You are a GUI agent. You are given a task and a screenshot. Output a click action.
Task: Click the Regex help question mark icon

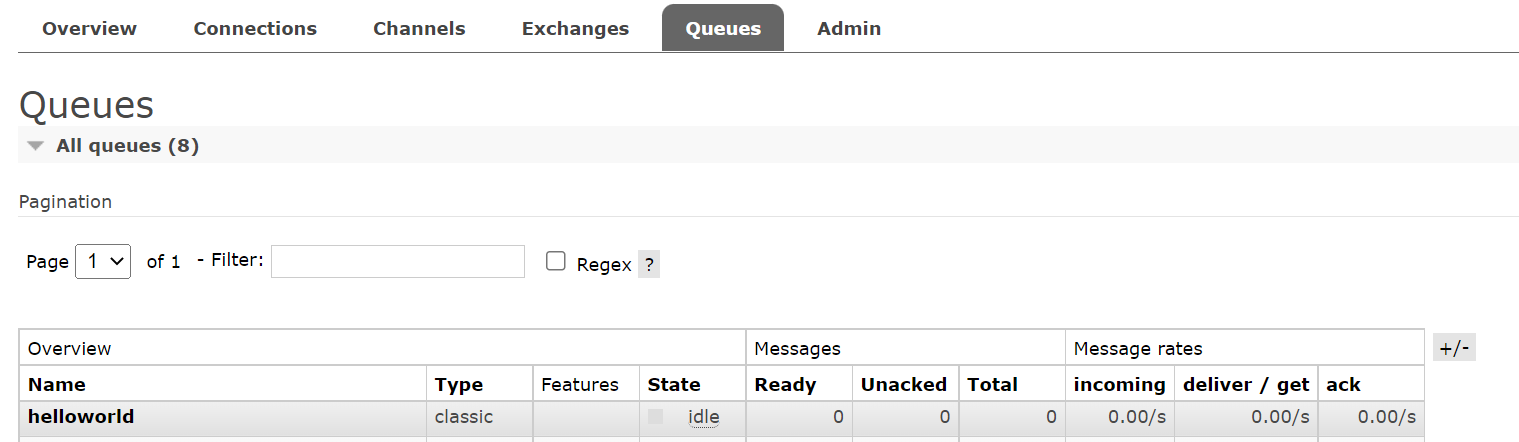pos(649,265)
